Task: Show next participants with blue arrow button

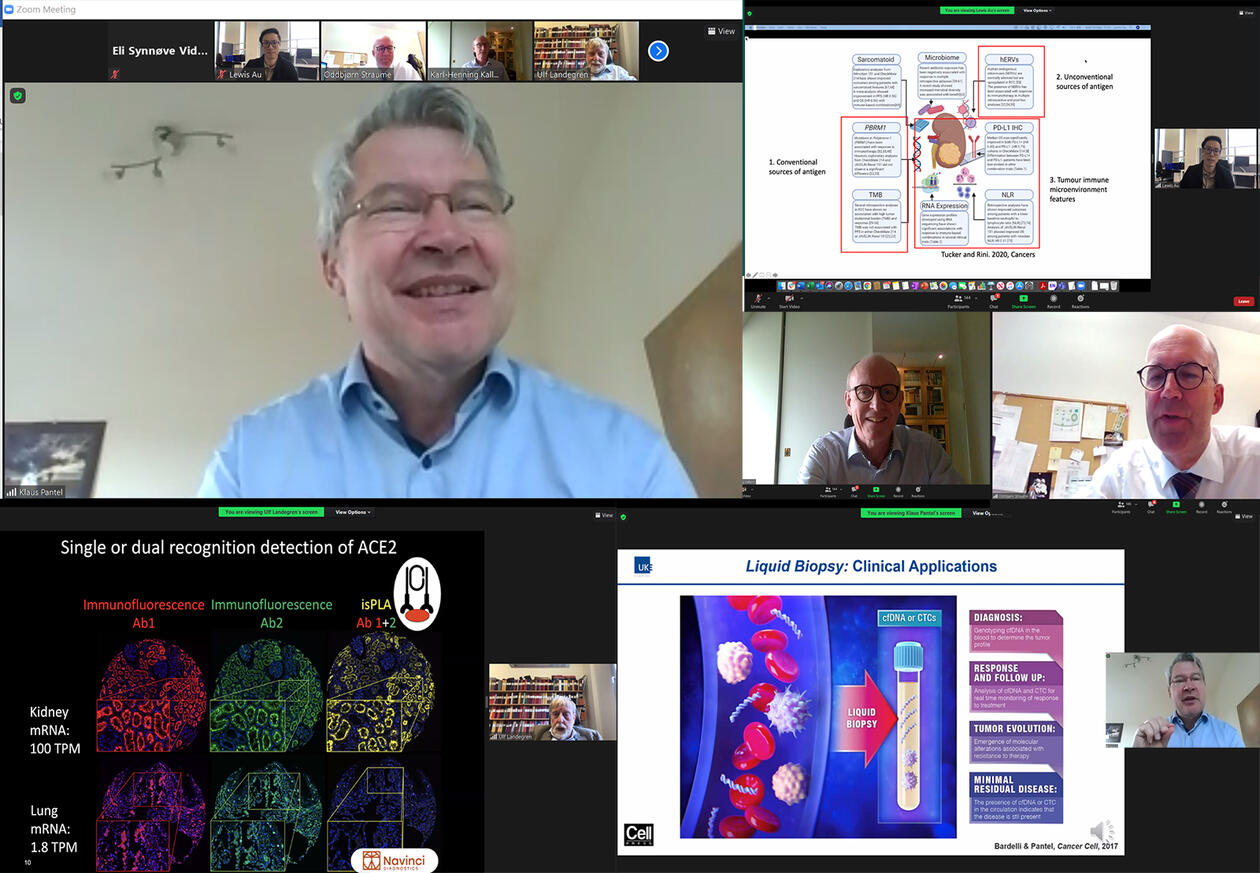Action: [658, 50]
